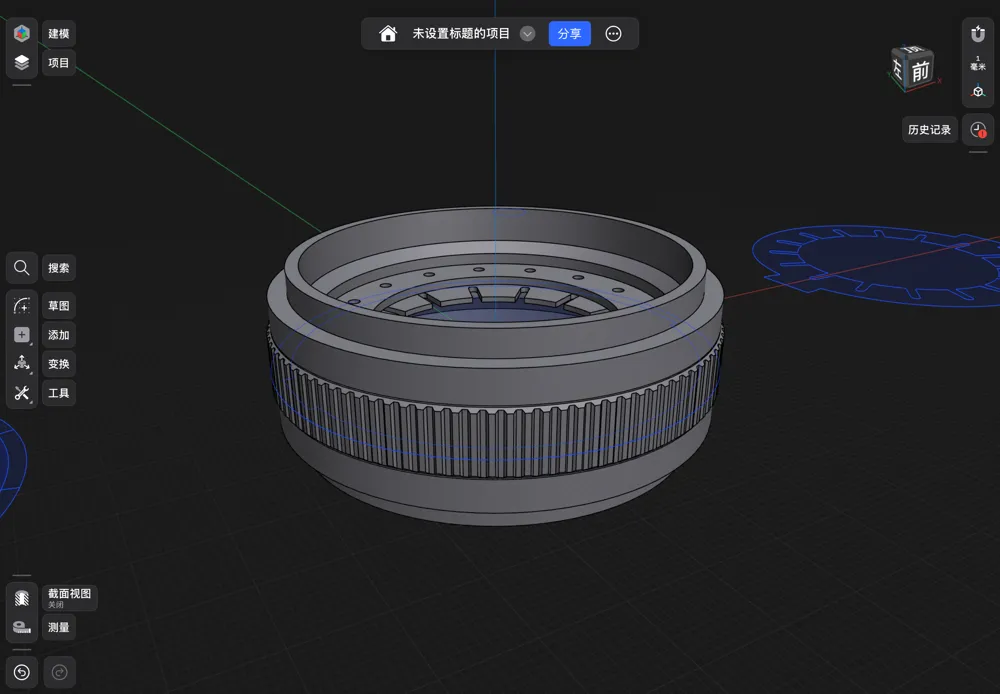The width and height of the screenshot is (1000, 694).
Task: Click the project title 未设置标题的项目
Action: point(461,34)
